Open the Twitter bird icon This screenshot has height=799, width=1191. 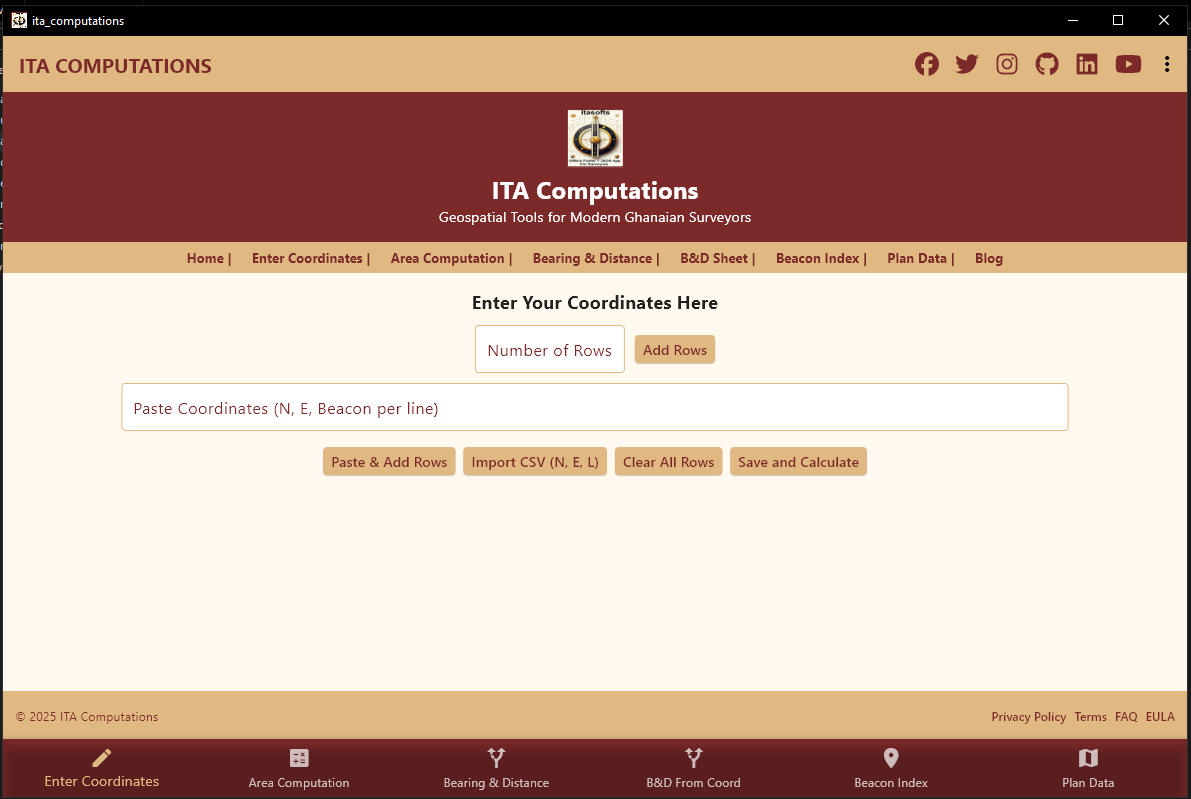point(966,64)
